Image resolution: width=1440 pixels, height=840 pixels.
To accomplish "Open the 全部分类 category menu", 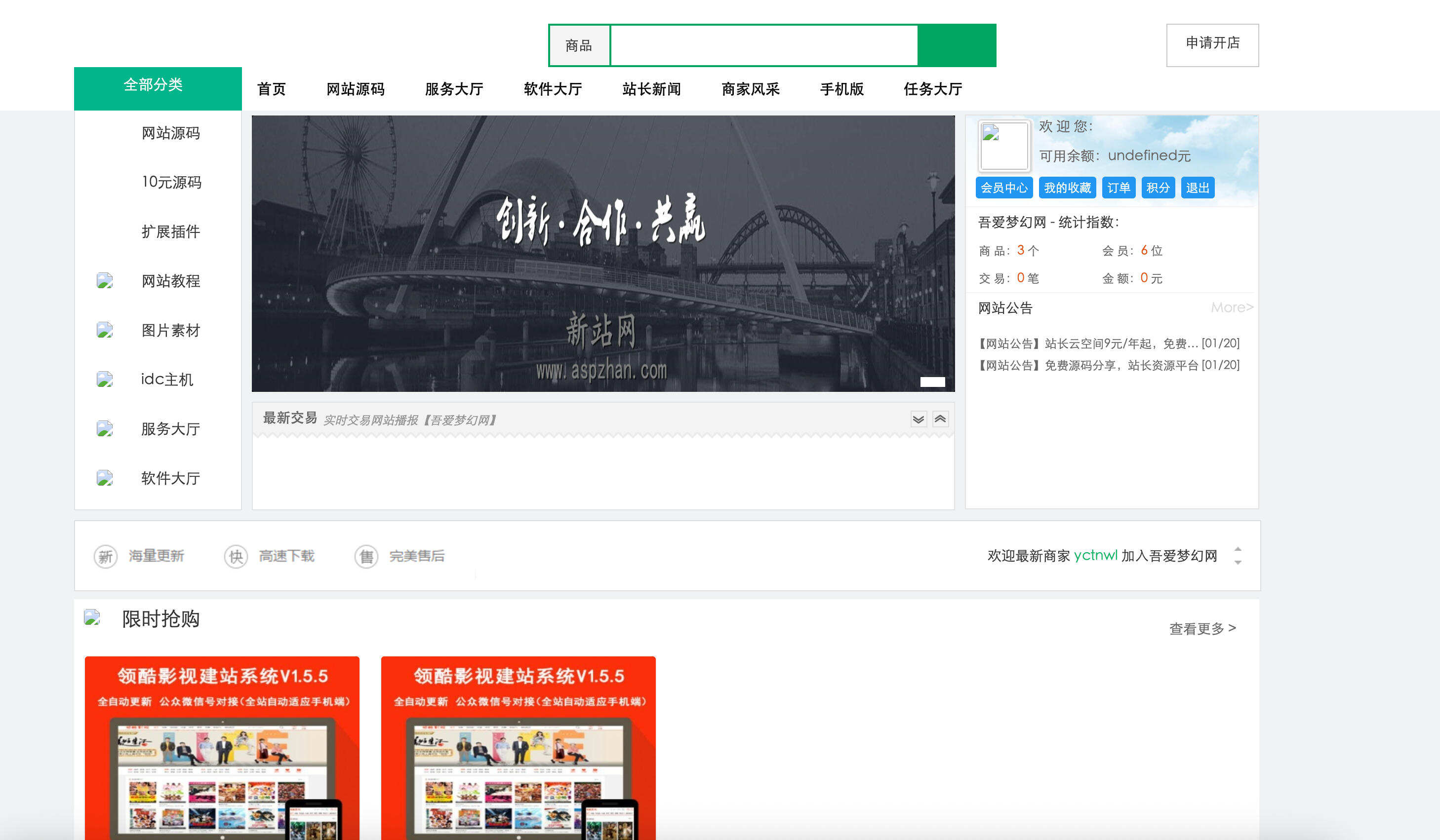I will click(153, 84).
